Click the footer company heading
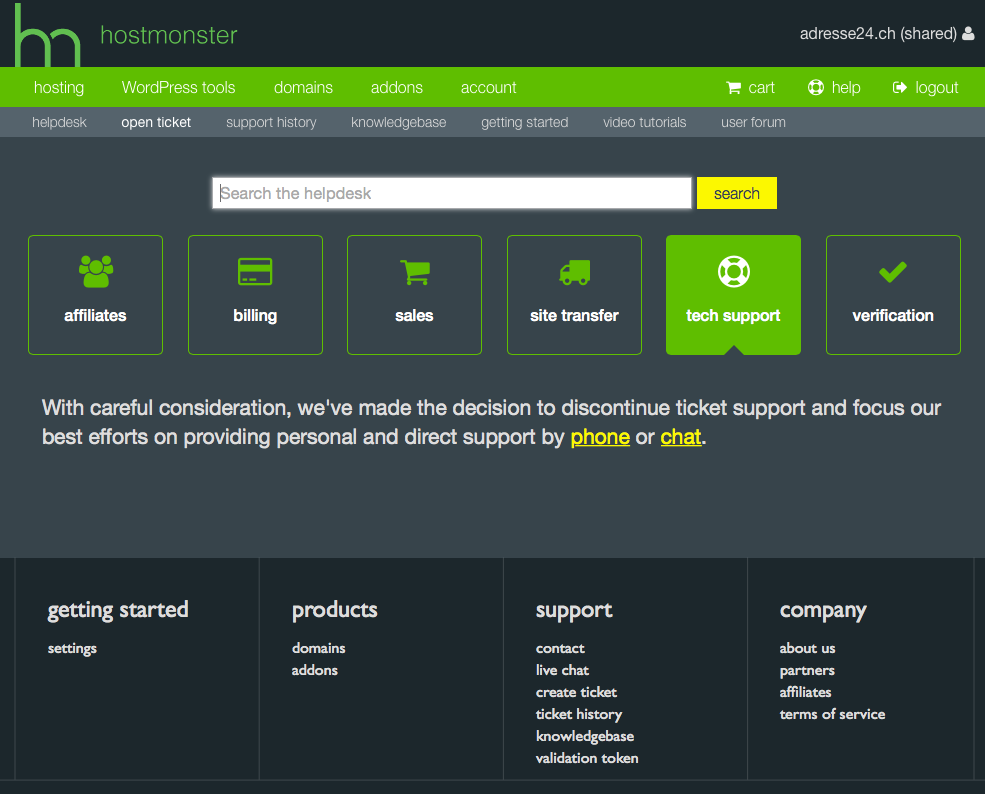Image resolution: width=985 pixels, height=794 pixels. pos(823,610)
